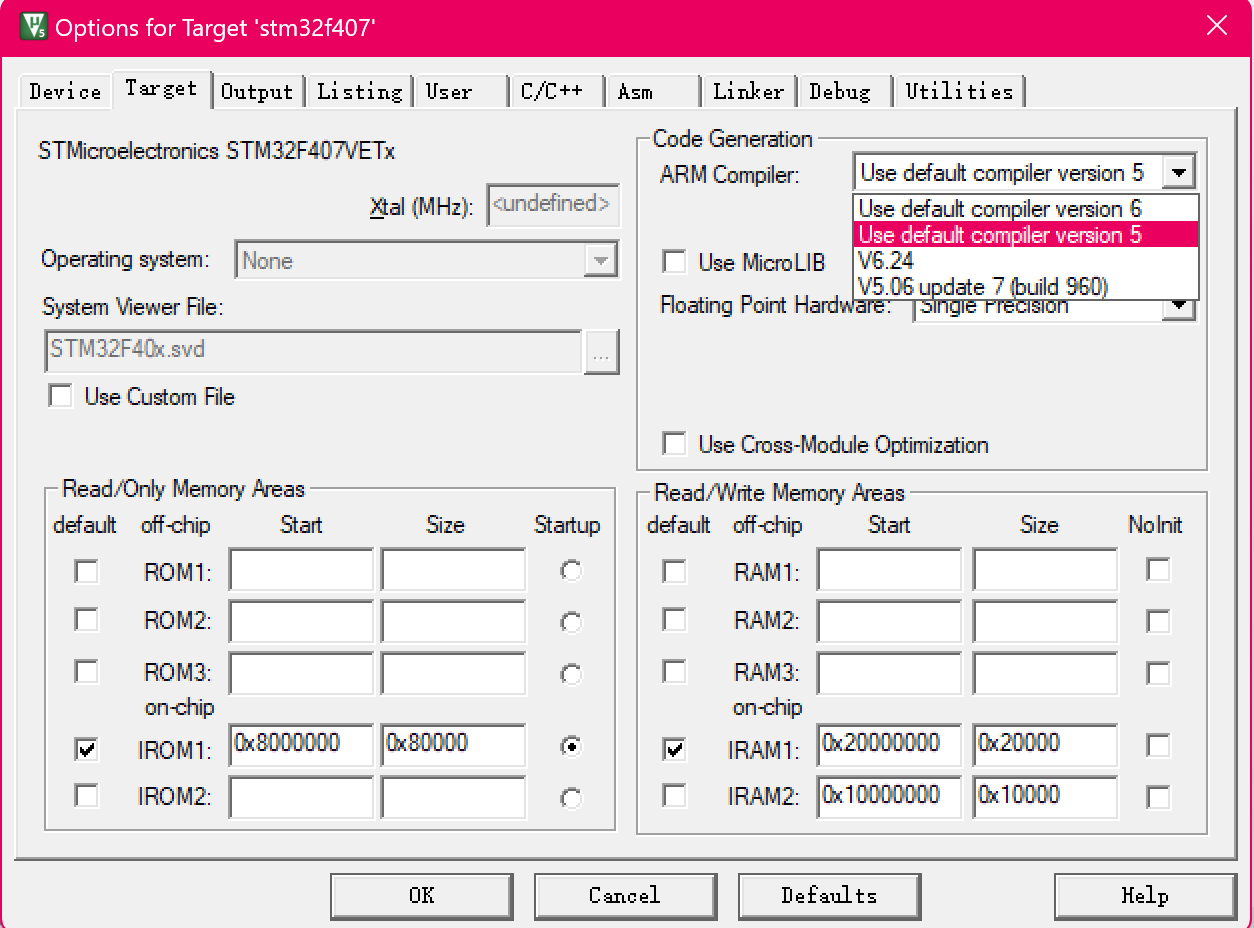
Task: Enable NoInit for RAM3
Action: click(x=1158, y=672)
